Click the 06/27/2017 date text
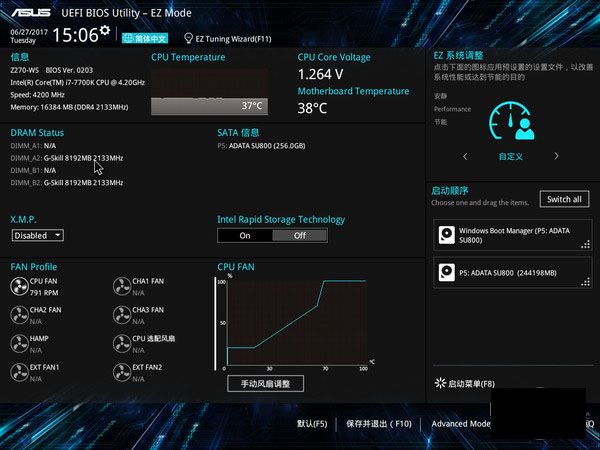The image size is (600, 450). (x=29, y=32)
